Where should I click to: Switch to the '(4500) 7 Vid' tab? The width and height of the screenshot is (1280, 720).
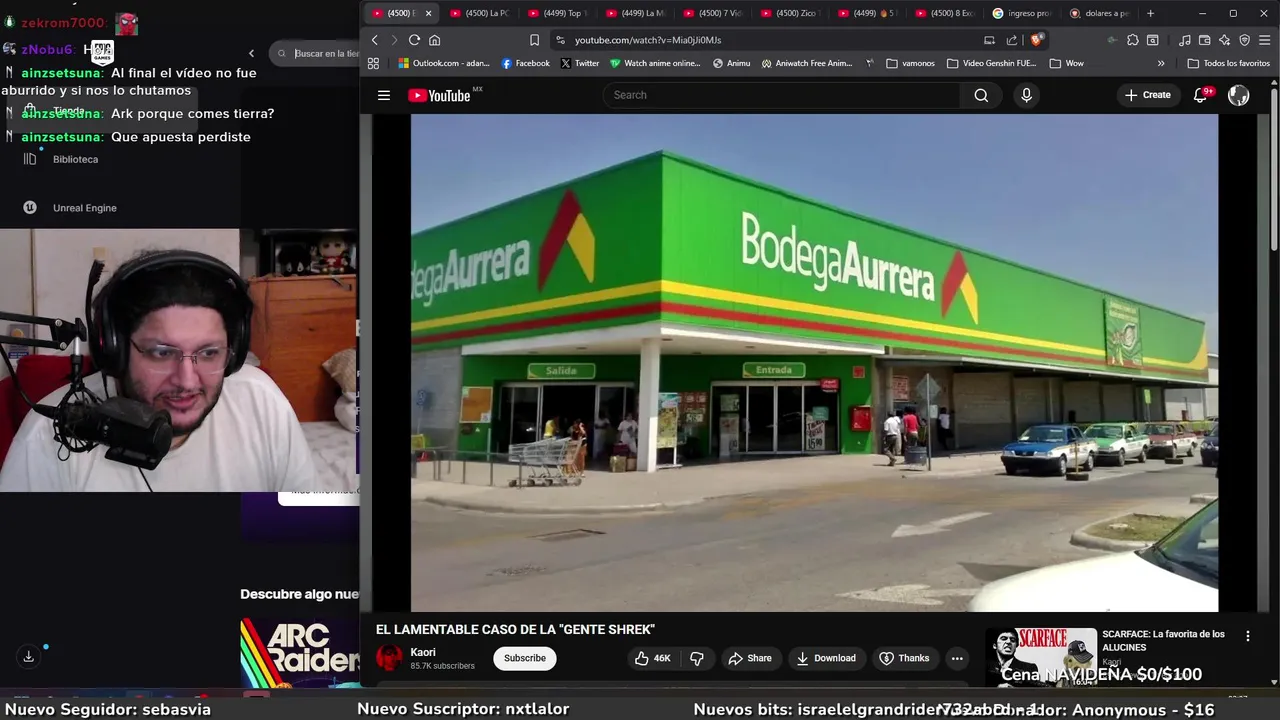tap(714, 13)
